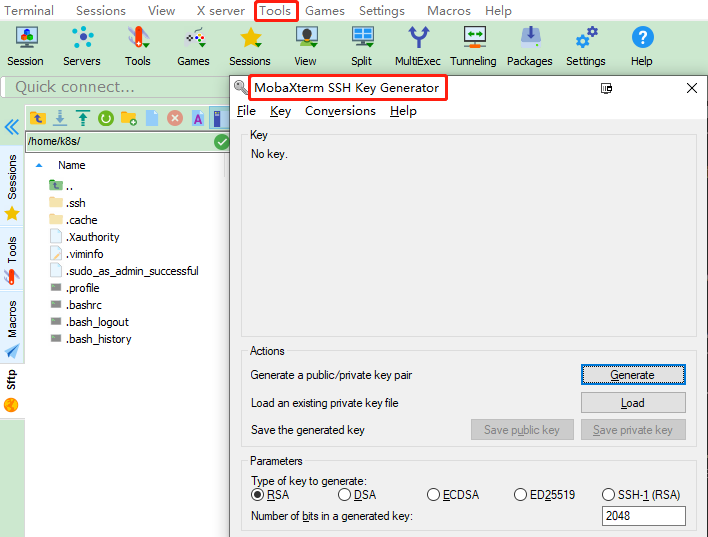Select the .Xauthority file
Viewport: 708px width, 537px height.
(x=84, y=237)
